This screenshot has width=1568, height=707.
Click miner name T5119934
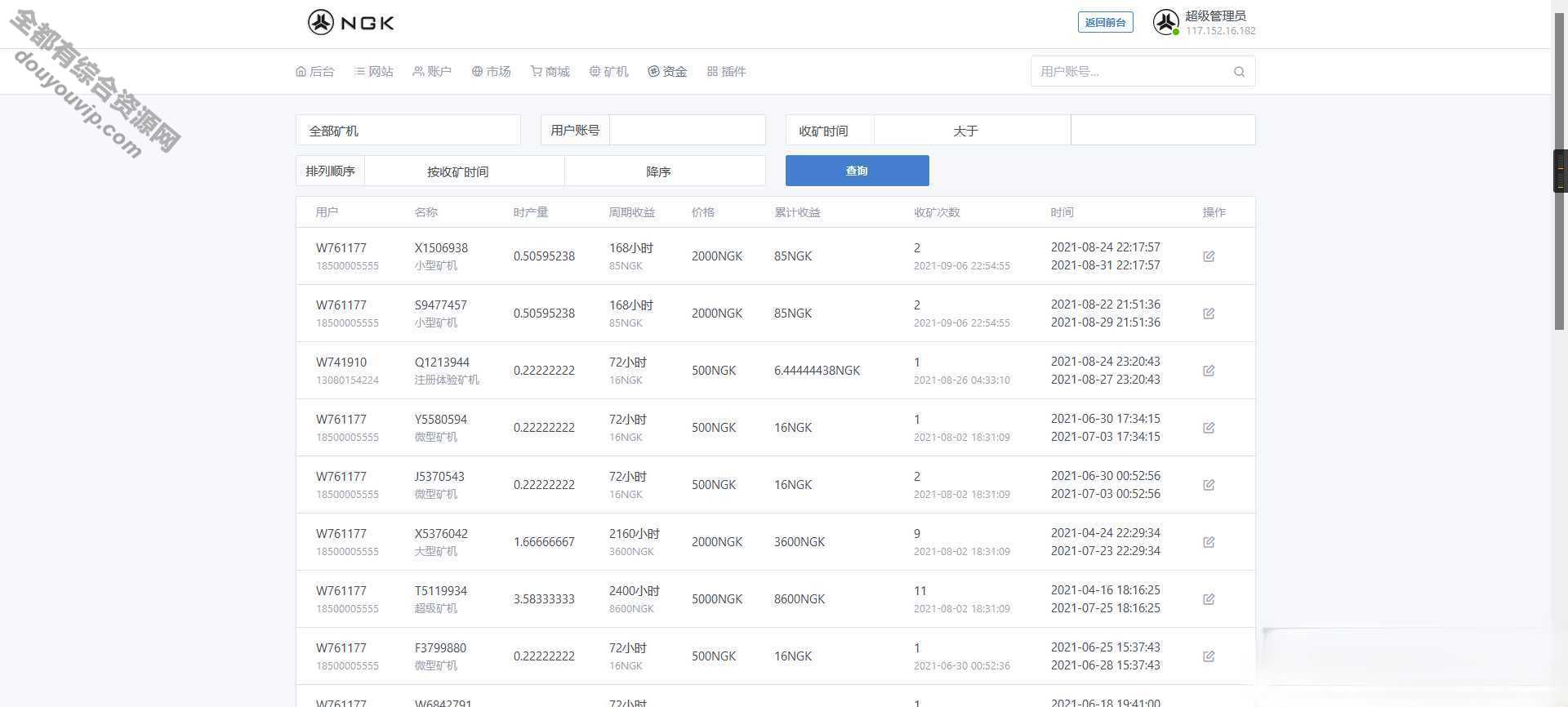click(441, 591)
